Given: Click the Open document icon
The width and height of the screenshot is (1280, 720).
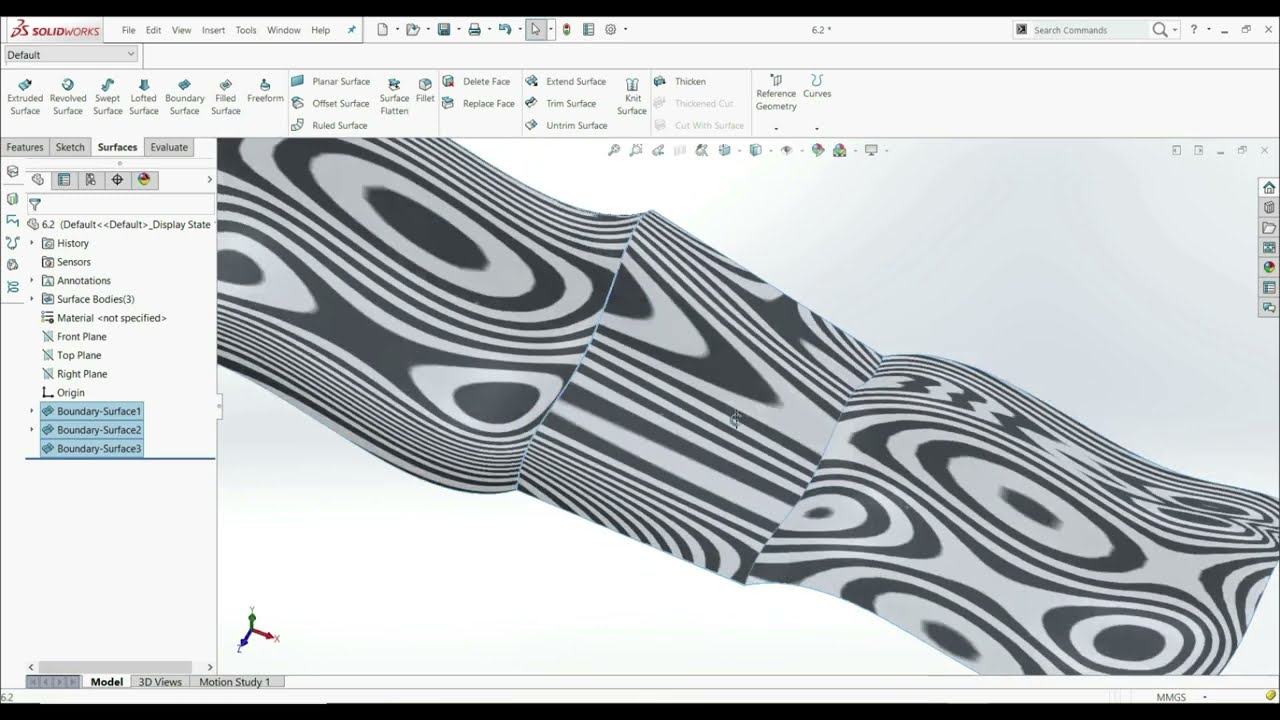Looking at the screenshot, I should 413,30.
